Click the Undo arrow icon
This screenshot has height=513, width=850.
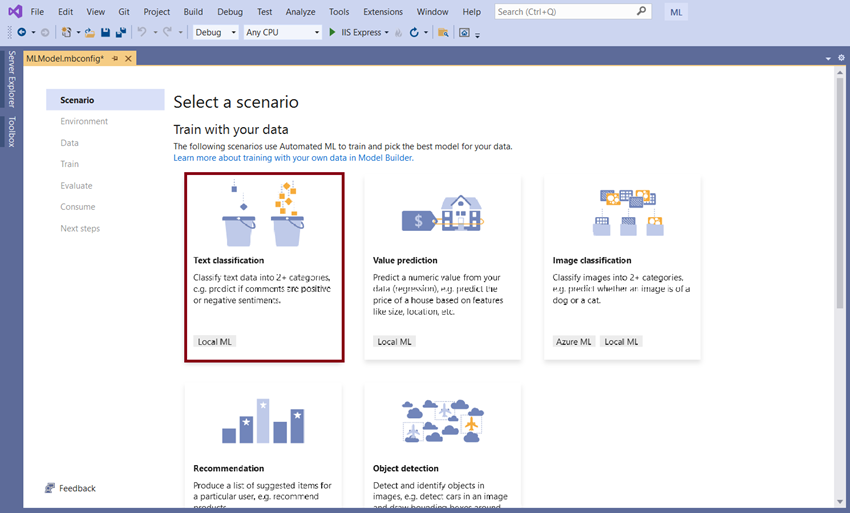[142, 32]
